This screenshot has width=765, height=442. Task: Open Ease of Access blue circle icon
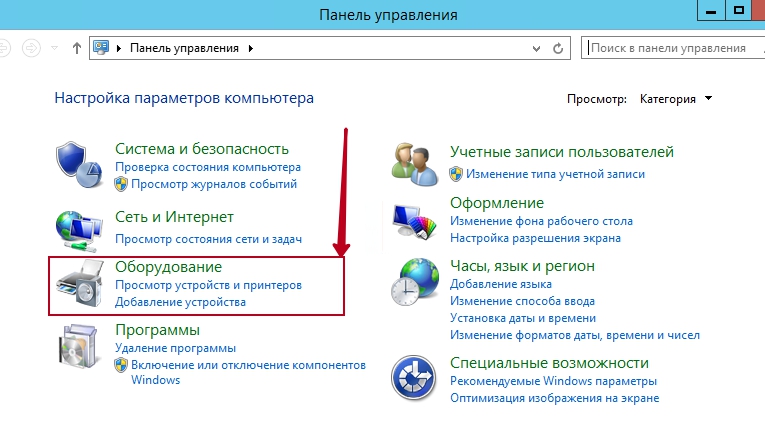(x=414, y=378)
